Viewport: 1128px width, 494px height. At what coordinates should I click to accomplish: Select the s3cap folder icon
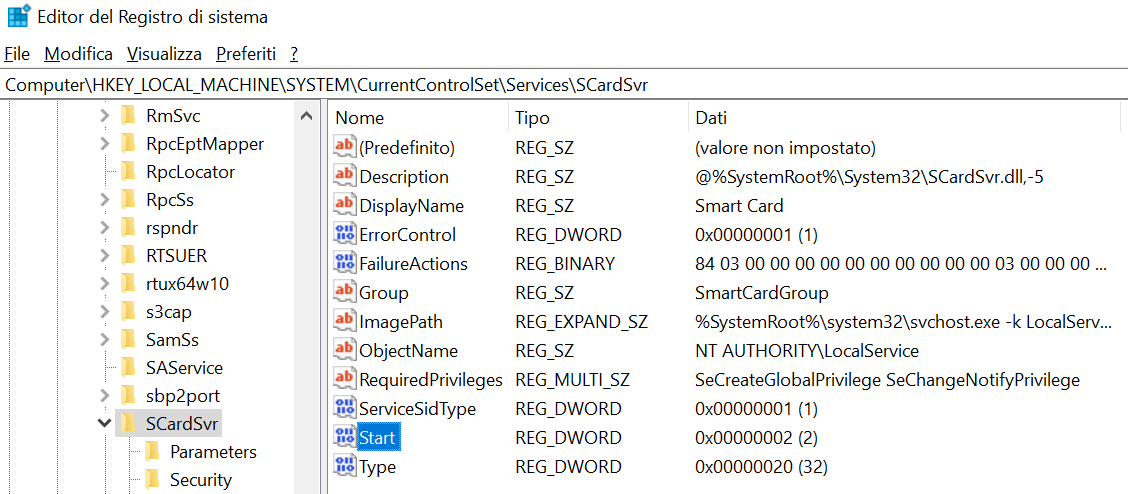point(128,311)
